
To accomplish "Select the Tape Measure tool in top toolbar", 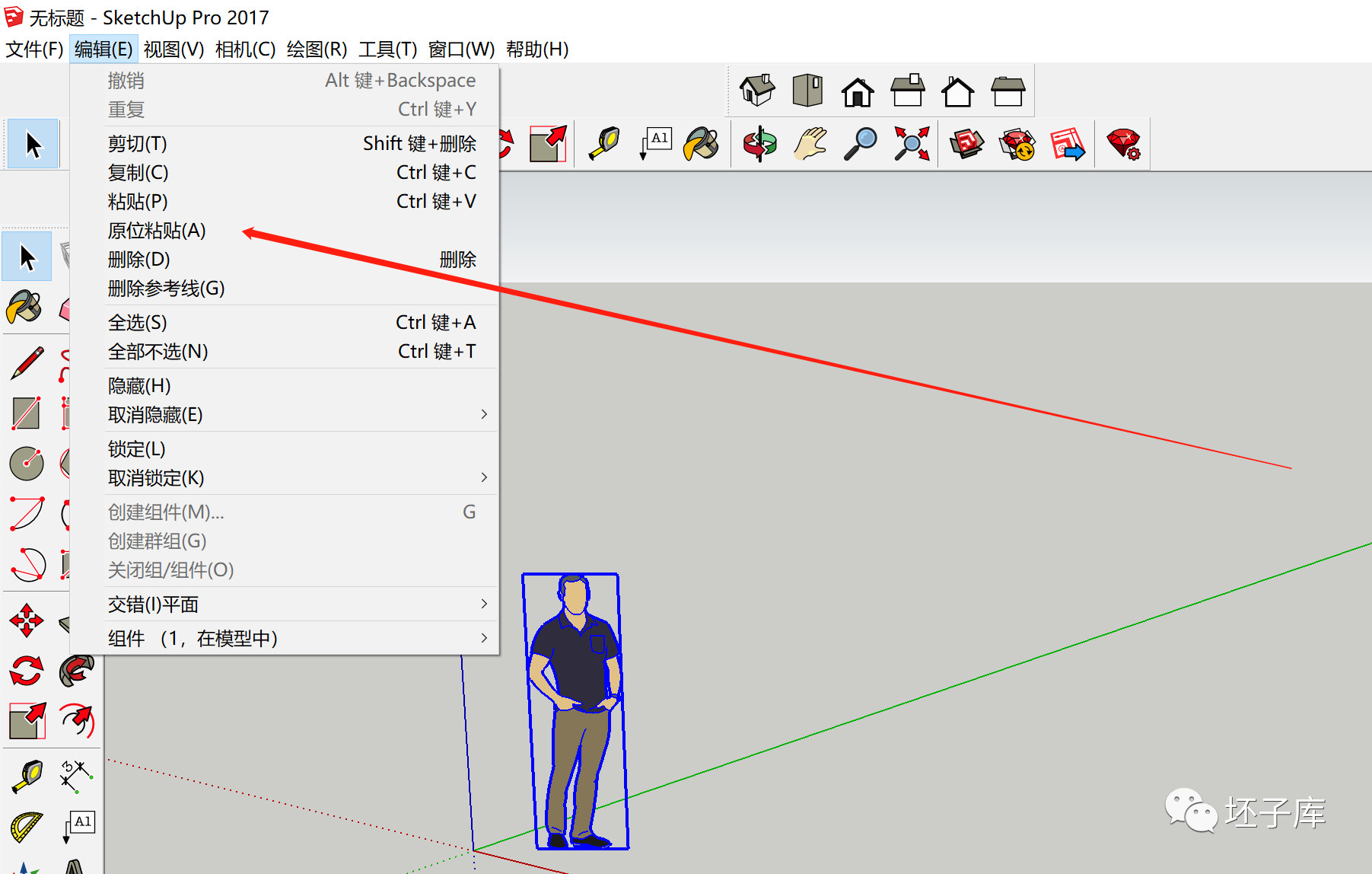I will (x=605, y=144).
